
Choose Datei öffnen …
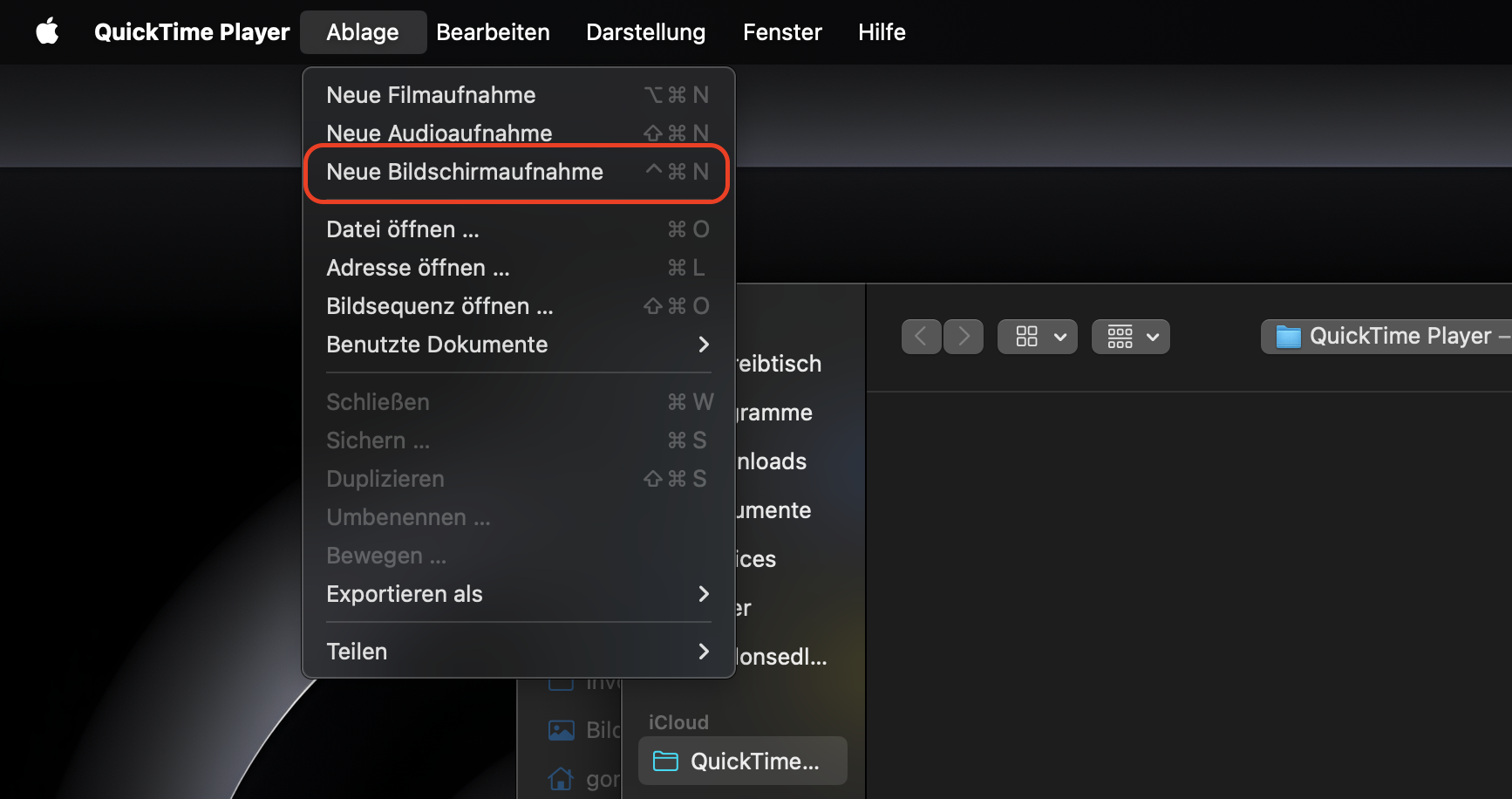click(x=518, y=229)
